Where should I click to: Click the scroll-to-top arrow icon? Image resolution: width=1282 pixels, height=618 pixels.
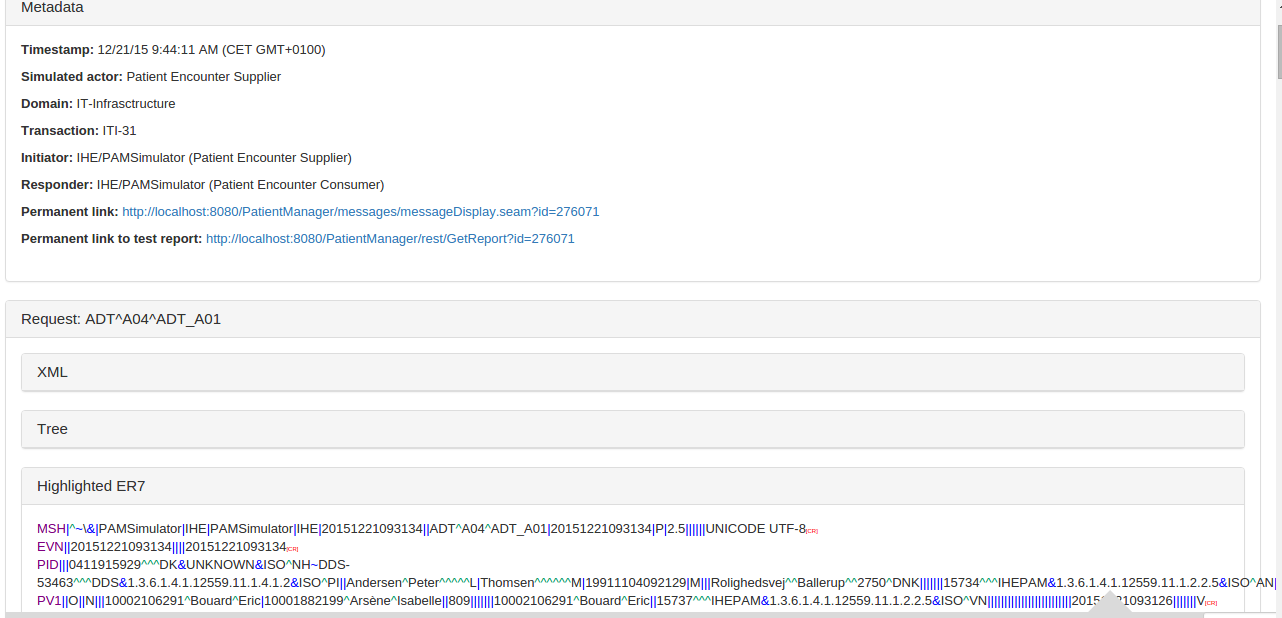[1109, 606]
